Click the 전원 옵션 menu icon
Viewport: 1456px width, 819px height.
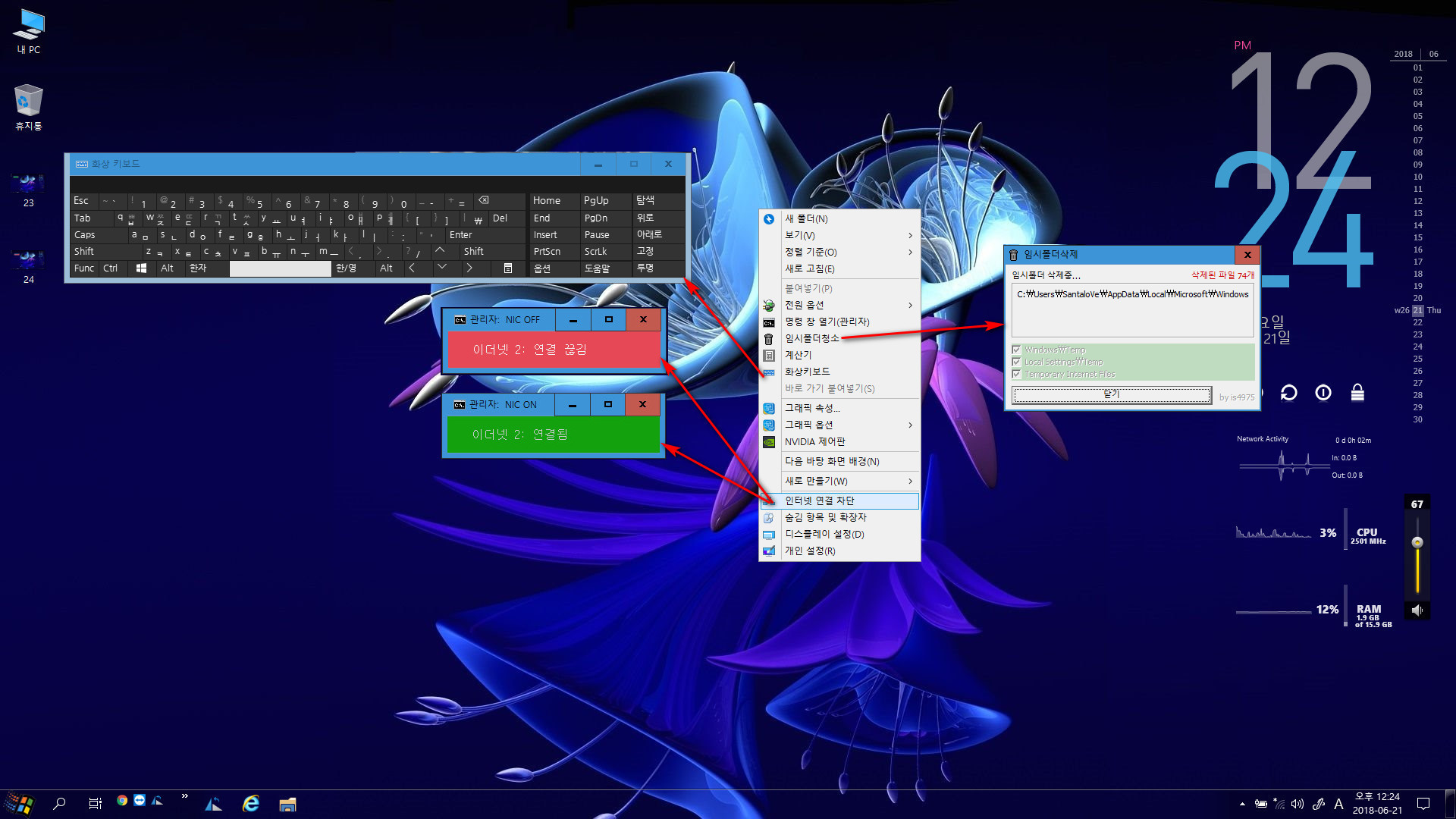click(x=769, y=306)
